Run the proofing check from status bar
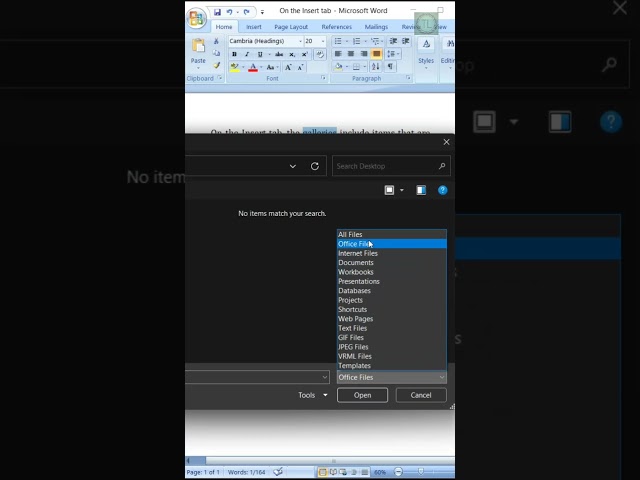 [278, 472]
